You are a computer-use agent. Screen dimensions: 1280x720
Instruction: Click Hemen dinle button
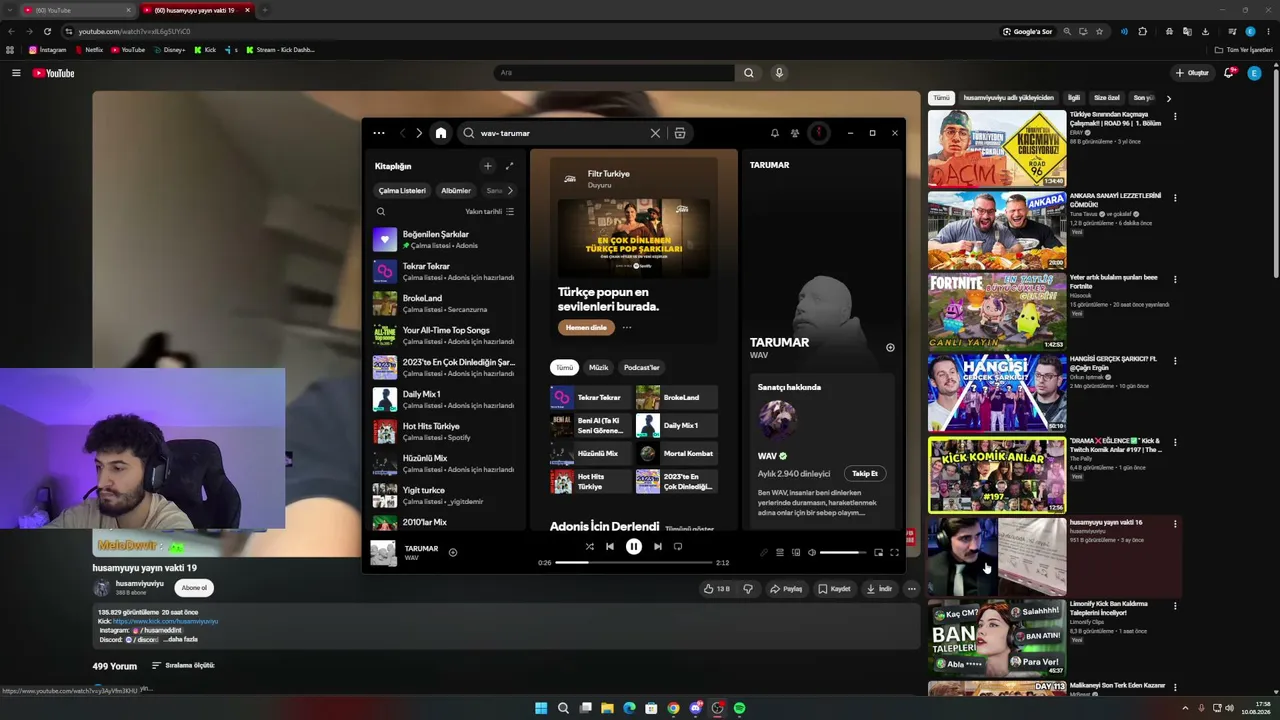[586, 328]
